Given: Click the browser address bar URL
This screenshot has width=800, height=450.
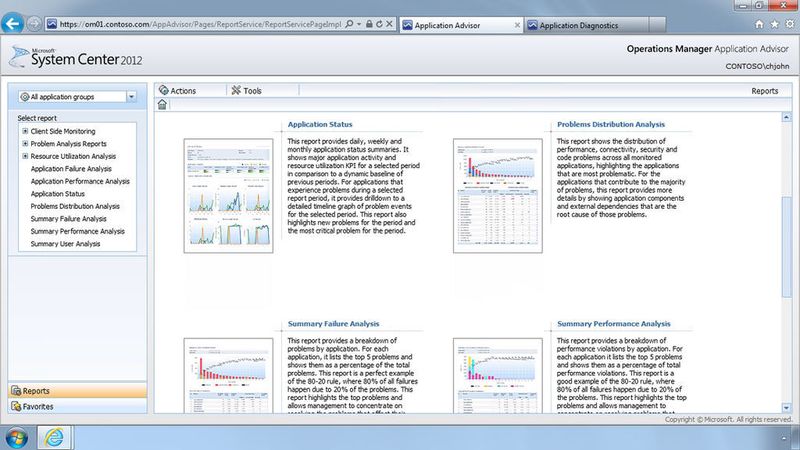Looking at the screenshot, I should tap(200, 24).
